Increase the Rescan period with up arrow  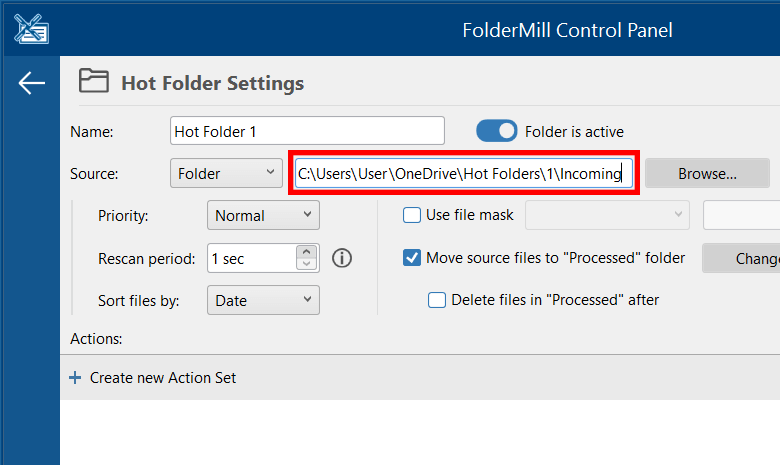click(x=308, y=252)
